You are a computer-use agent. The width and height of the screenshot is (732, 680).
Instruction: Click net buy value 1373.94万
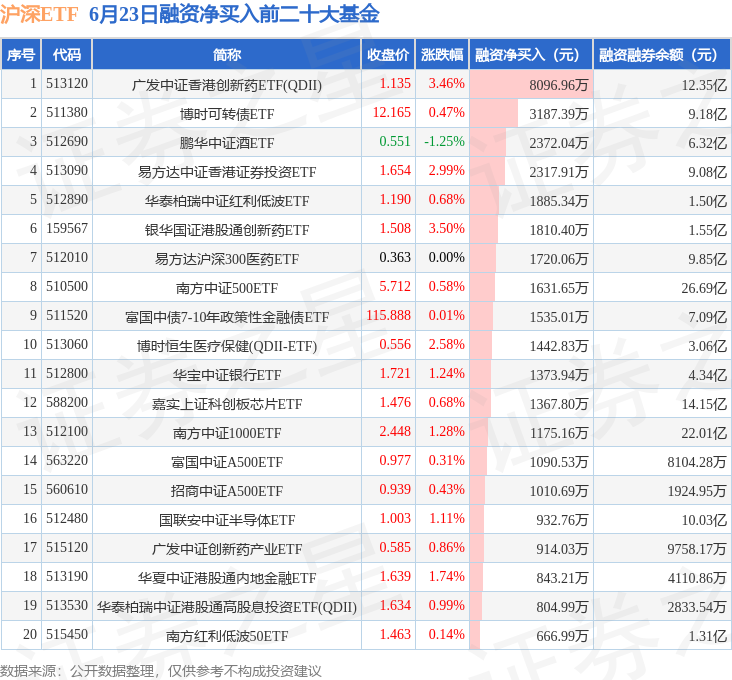558,375
